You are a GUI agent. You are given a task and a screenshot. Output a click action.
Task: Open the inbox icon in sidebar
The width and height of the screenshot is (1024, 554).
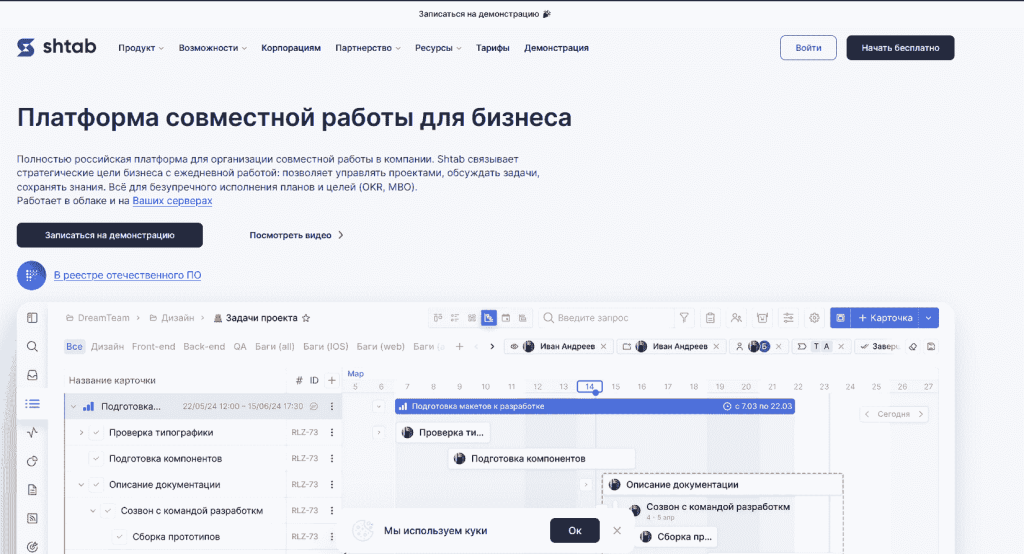coord(32,375)
